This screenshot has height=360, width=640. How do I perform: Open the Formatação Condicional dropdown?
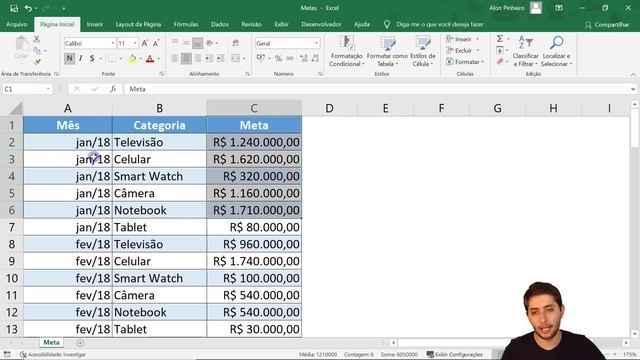[x=346, y=51]
